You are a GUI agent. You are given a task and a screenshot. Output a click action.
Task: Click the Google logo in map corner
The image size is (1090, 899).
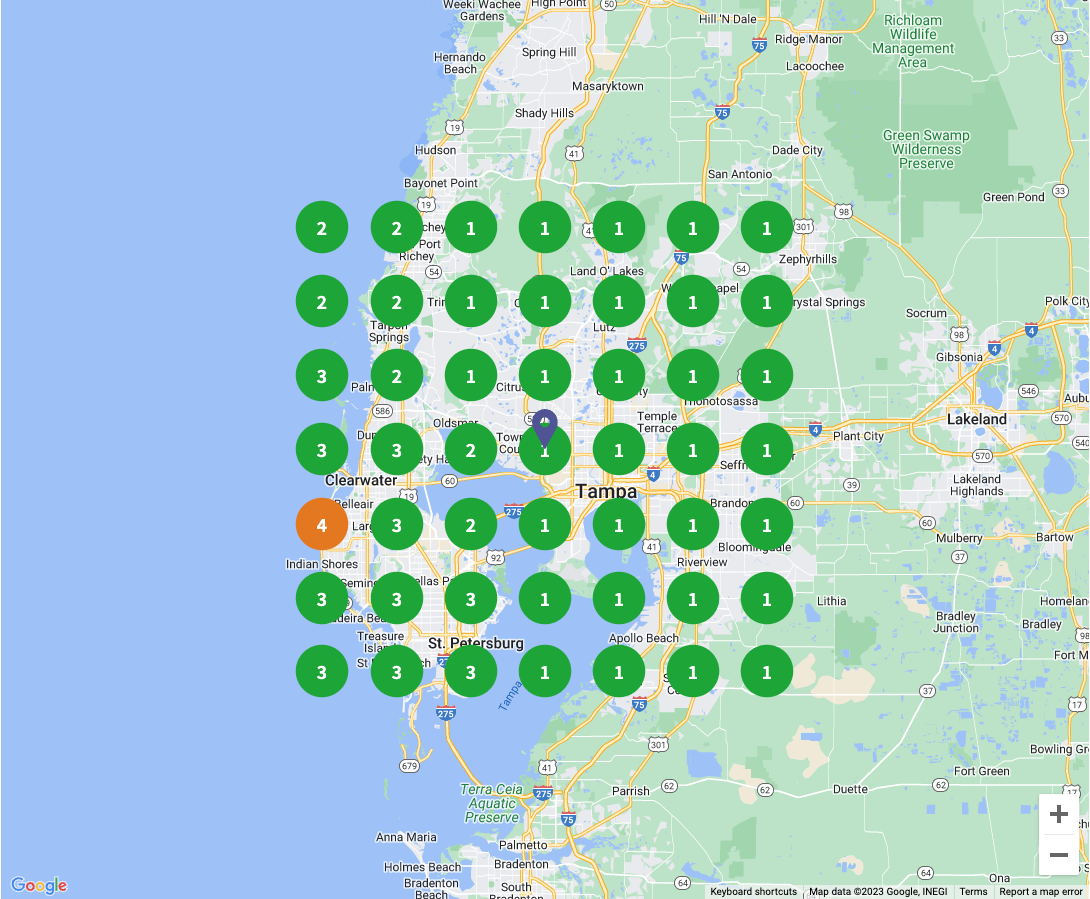[x=39, y=885]
